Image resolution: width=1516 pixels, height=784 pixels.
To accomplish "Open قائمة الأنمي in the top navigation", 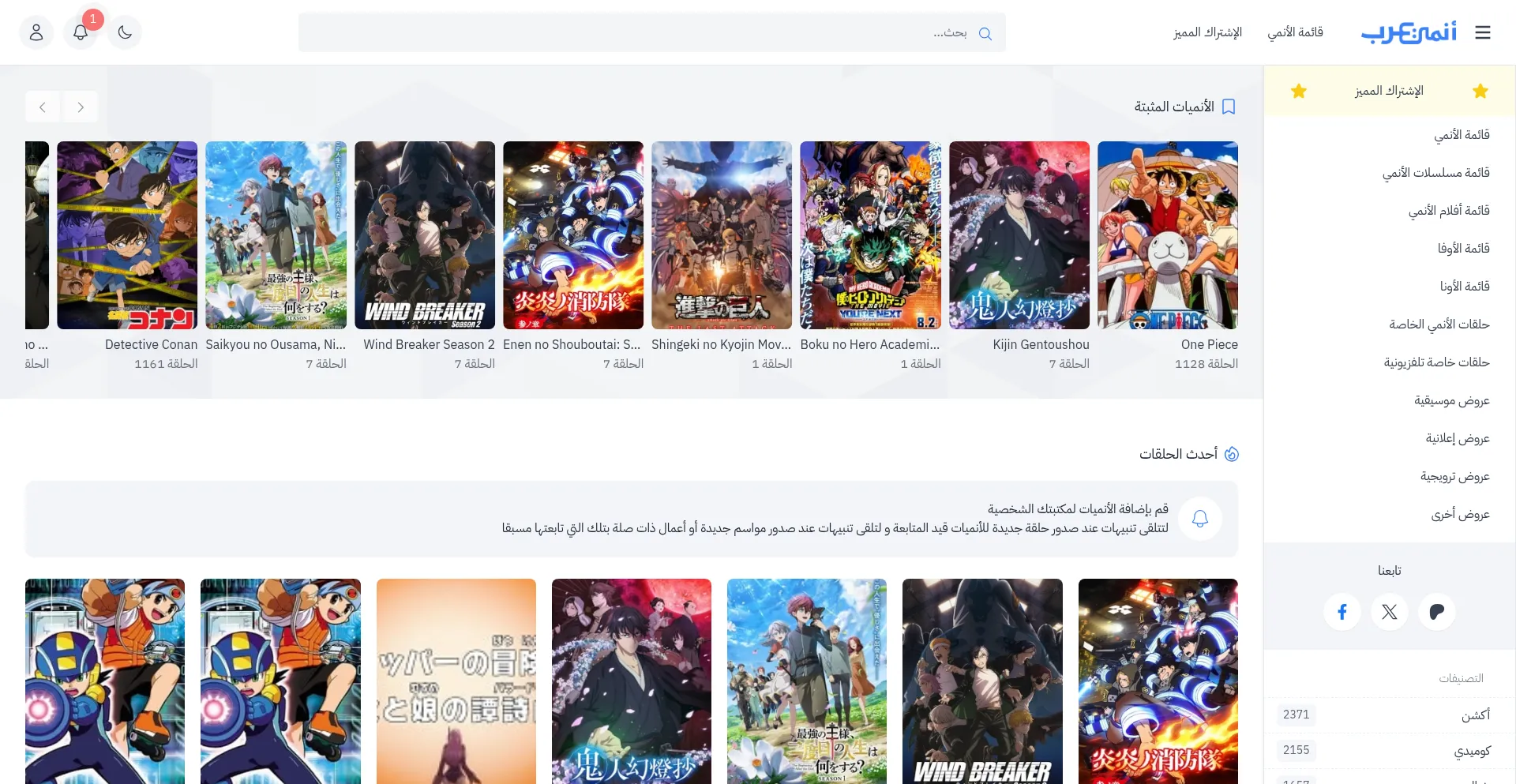I will point(1295,32).
